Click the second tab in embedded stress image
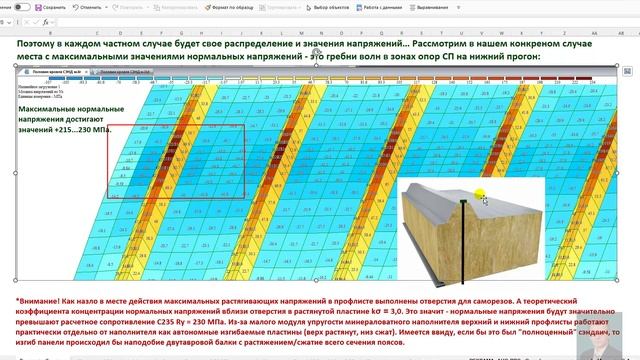The width and height of the screenshot is (640, 360). [121, 72]
